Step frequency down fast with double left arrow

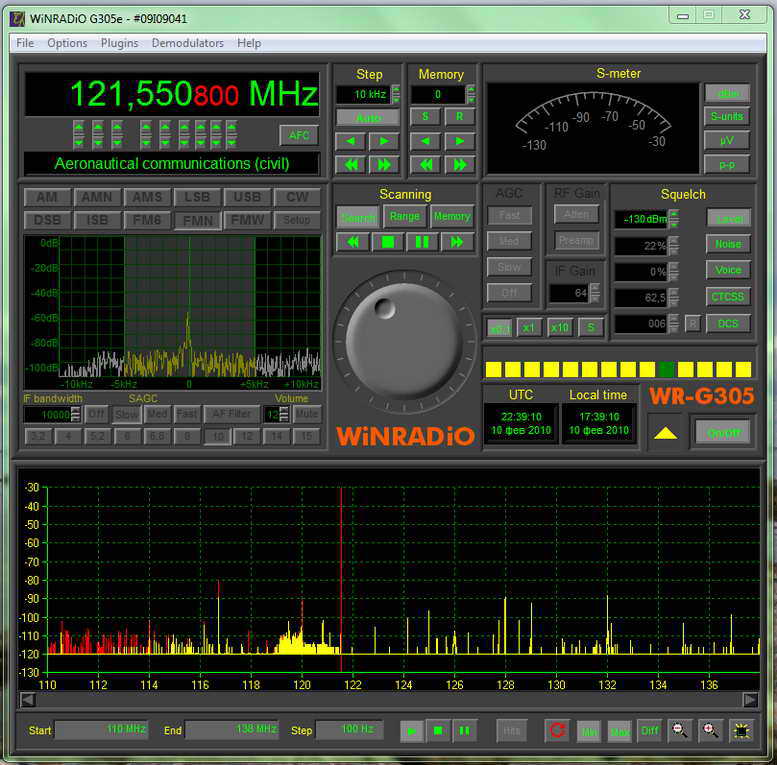350,164
